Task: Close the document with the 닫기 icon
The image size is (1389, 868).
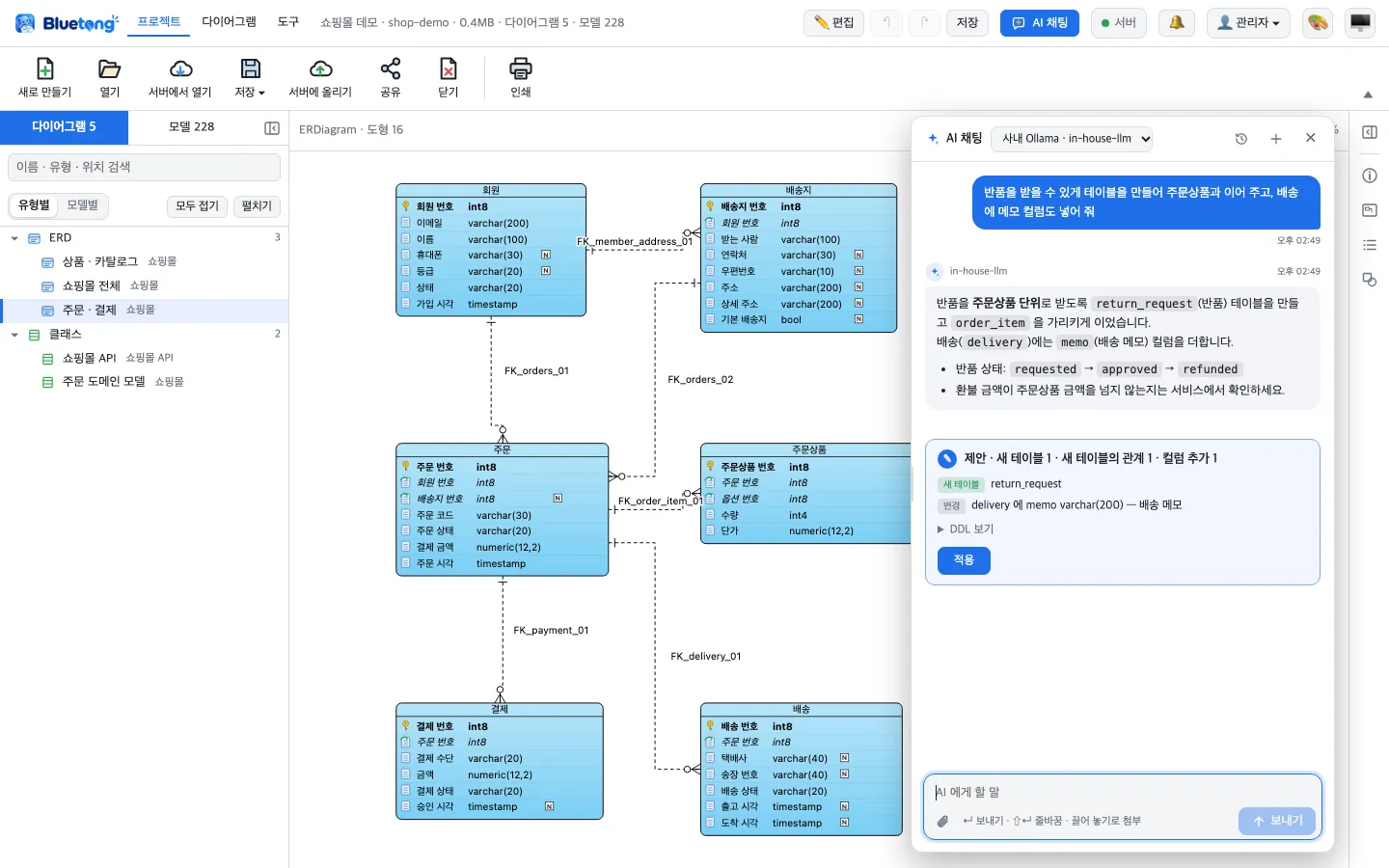Action: pyautogui.click(x=449, y=68)
